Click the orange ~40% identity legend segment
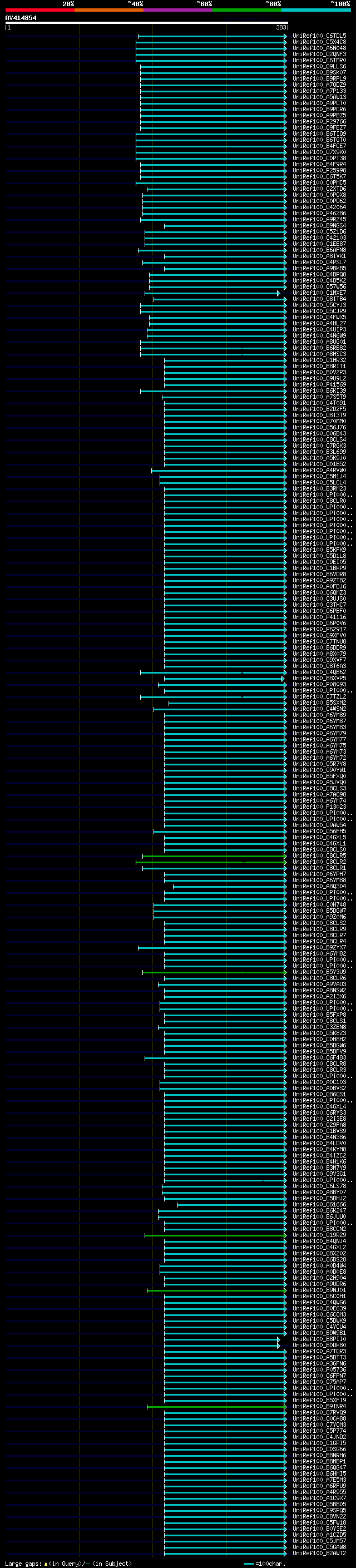 [x=109, y=10]
